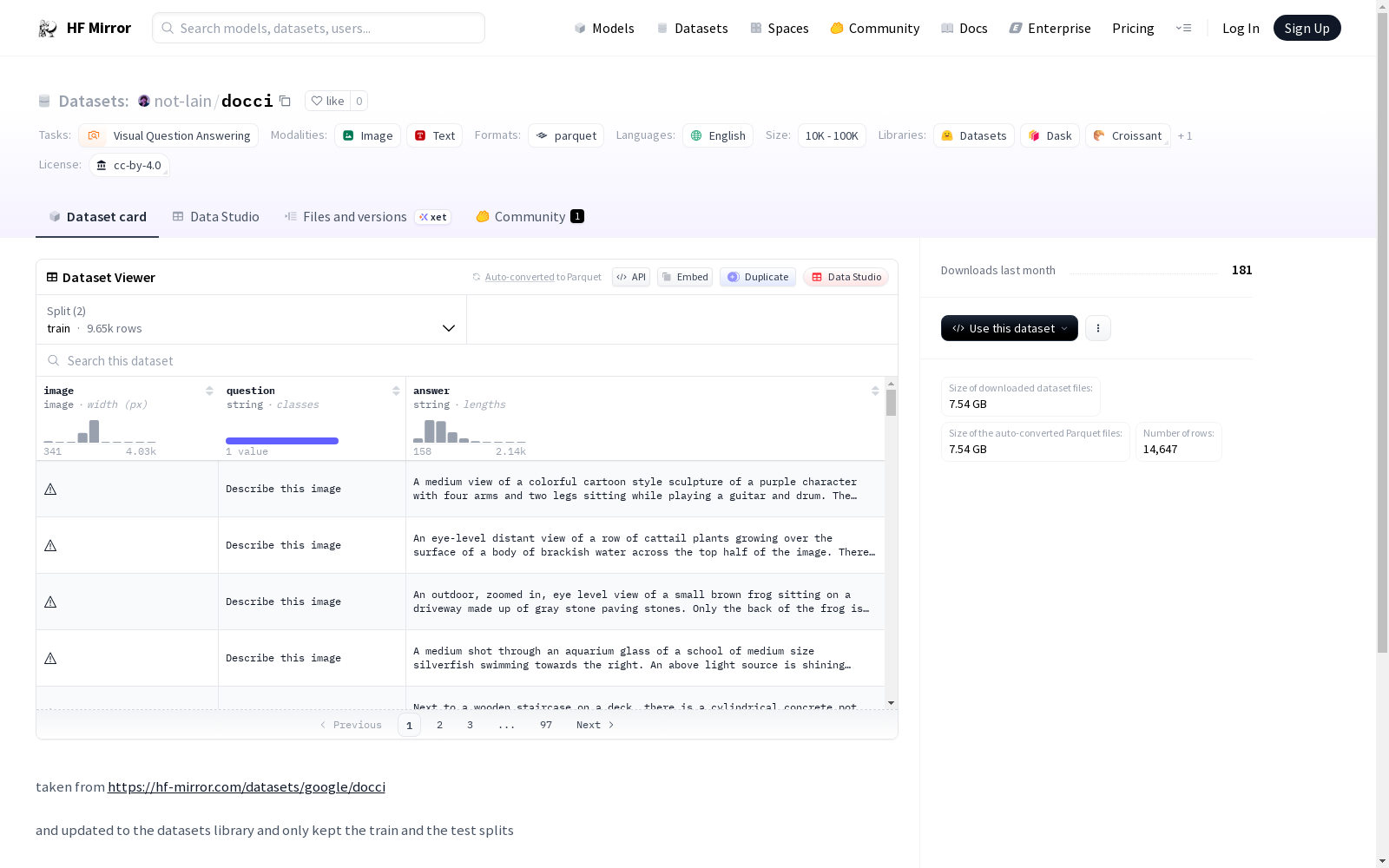Click the English language tag
This screenshot has width=1389, height=868.
(x=718, y=135)
